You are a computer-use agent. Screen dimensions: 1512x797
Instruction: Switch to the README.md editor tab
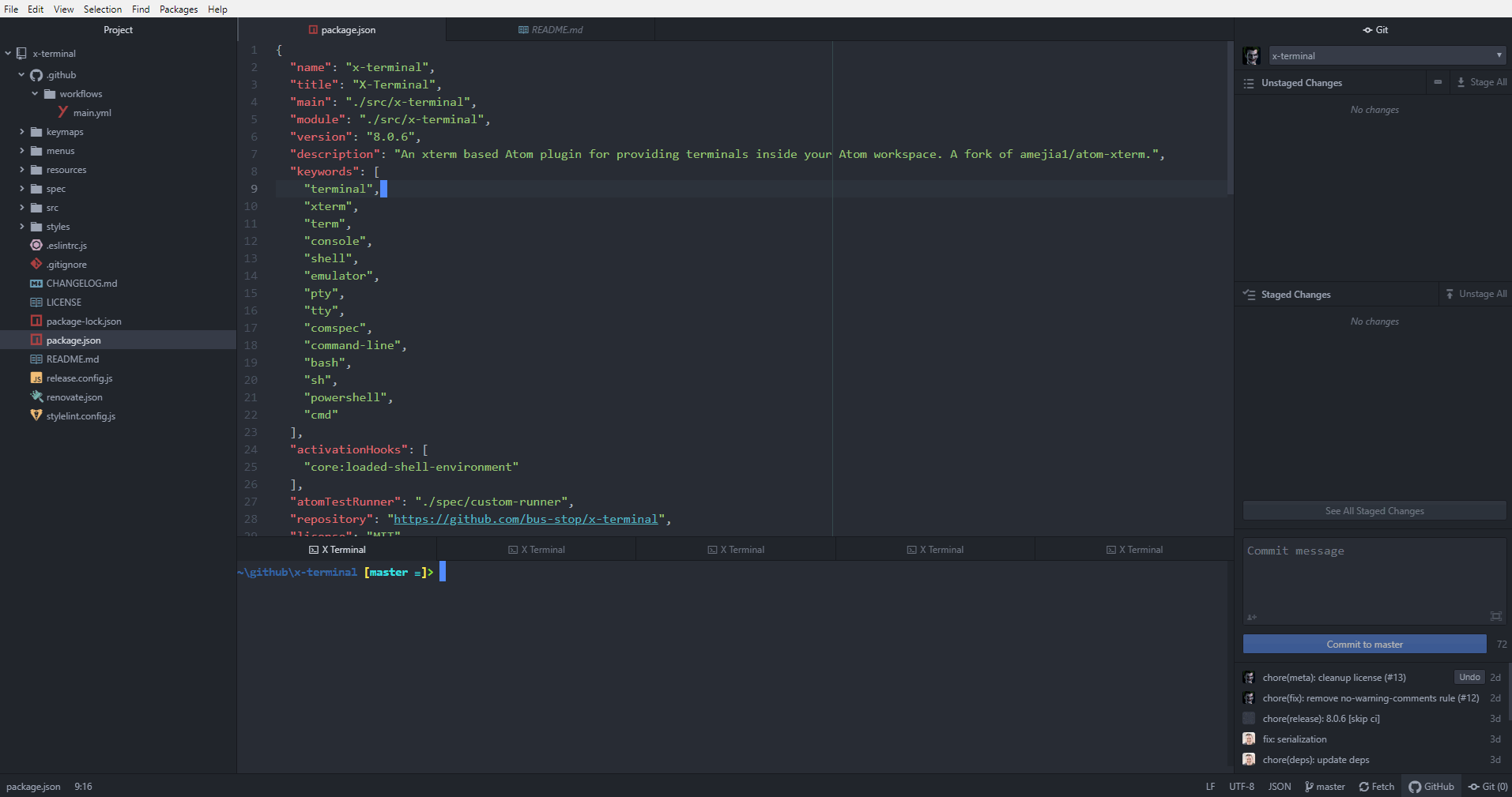coord(550,30)
